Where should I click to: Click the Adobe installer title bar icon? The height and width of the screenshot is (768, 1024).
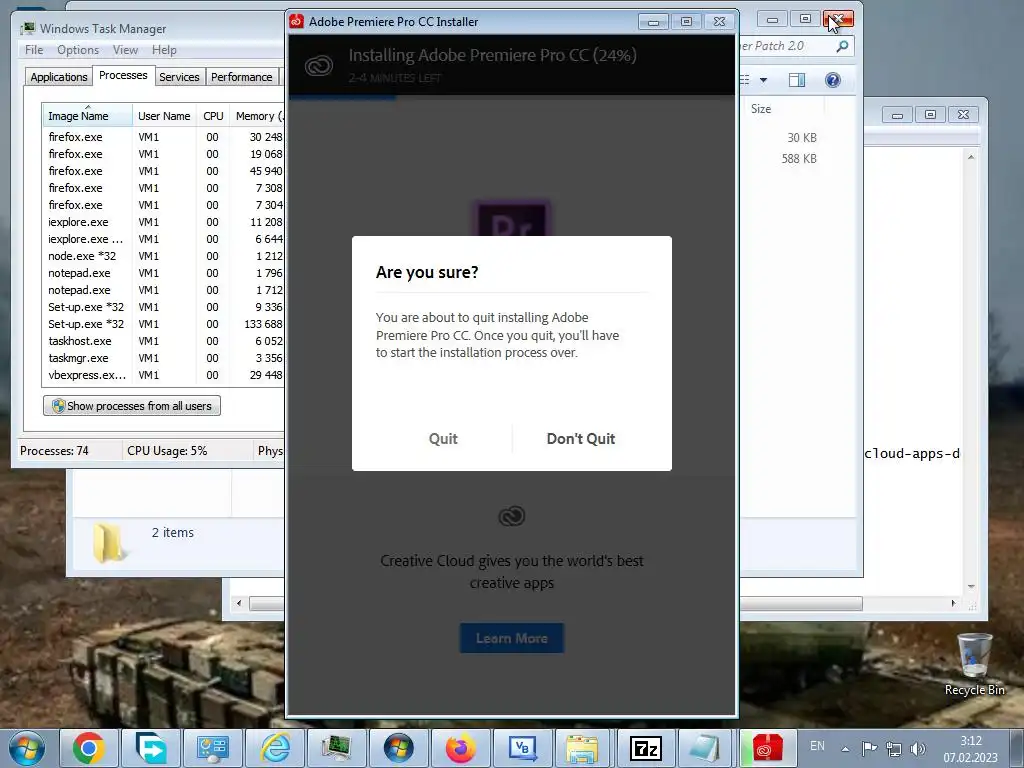296,22
